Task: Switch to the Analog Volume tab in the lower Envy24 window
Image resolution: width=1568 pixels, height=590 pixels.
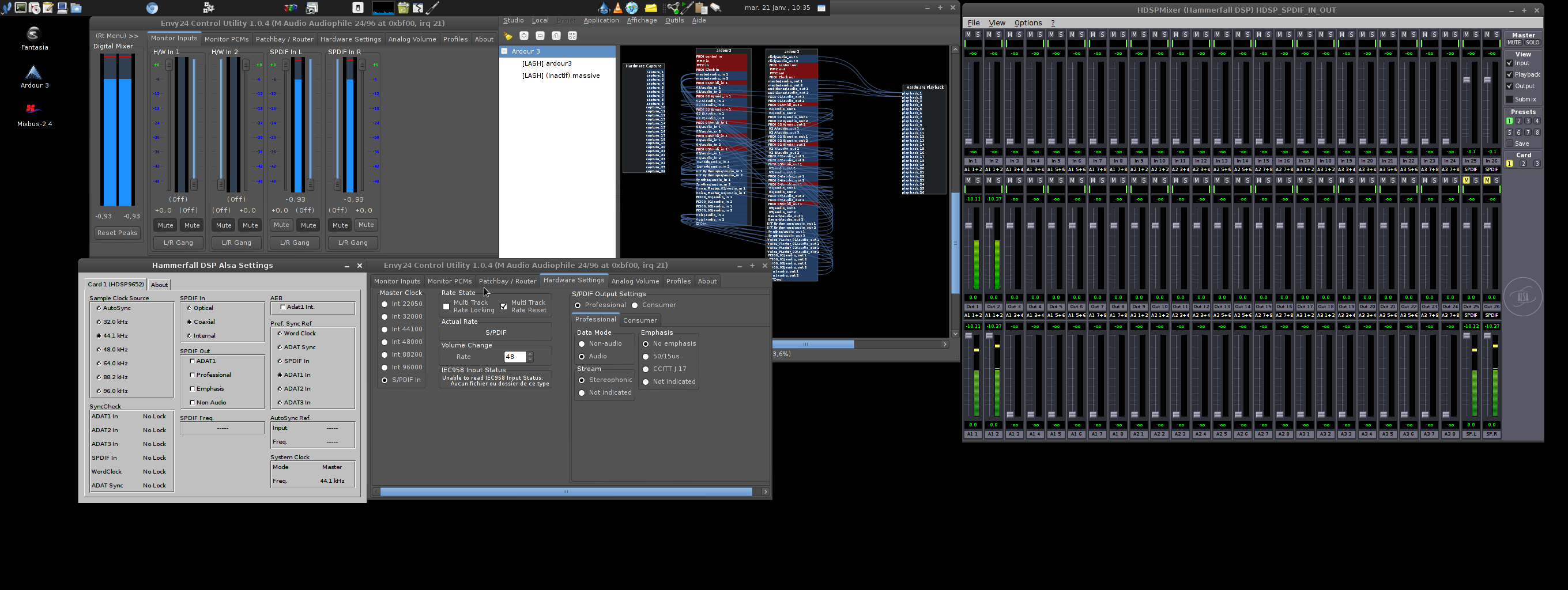Action: click(x=635, y=281)
